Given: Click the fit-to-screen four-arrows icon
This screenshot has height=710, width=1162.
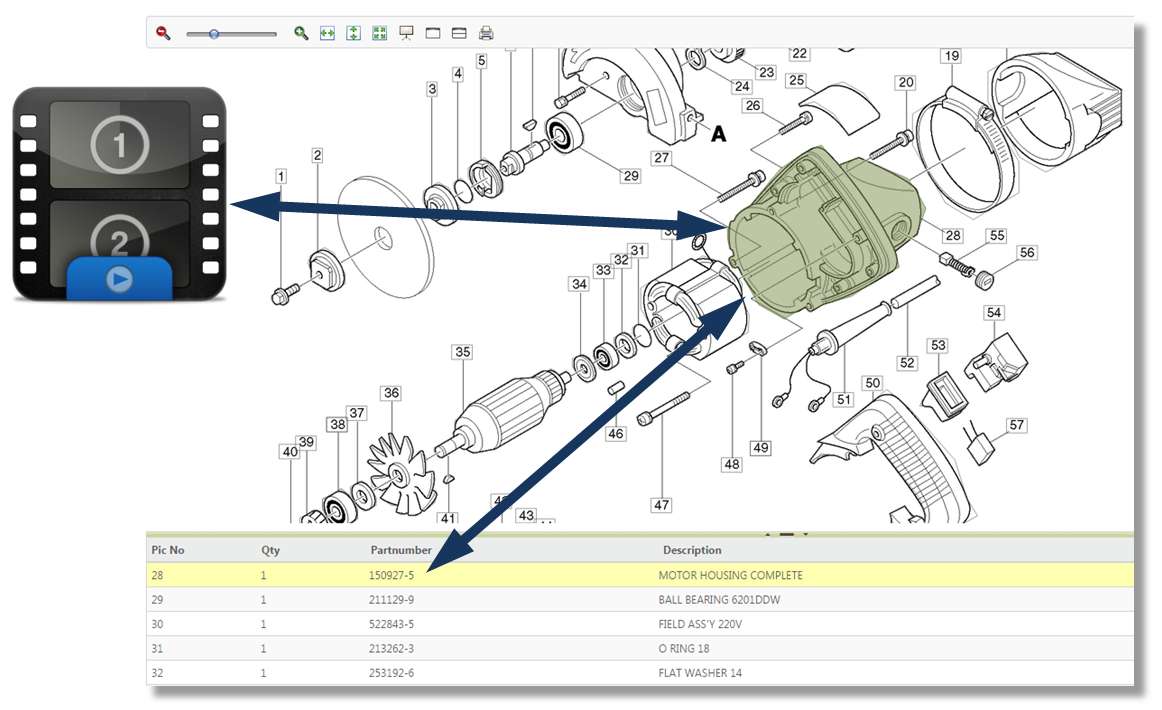Looking at the screenshot, I should click(379, 33).
